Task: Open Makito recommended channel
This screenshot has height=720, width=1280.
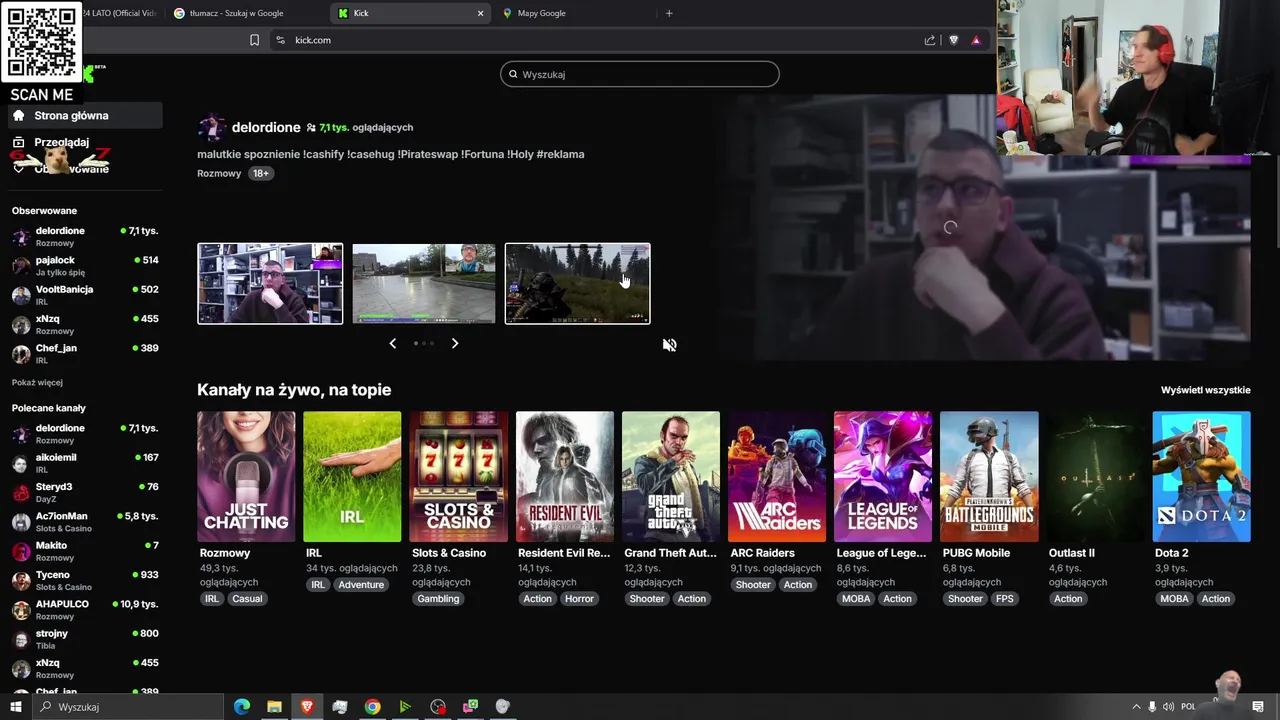Action: click(x=85, y=551)
